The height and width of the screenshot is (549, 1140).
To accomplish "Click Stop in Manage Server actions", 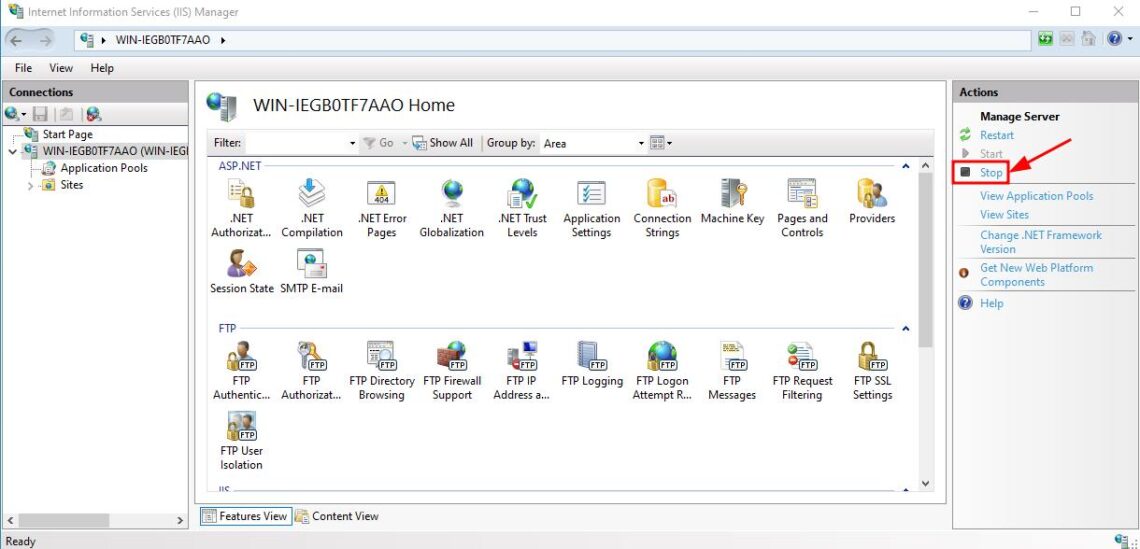I will click(x=991, y=172).
